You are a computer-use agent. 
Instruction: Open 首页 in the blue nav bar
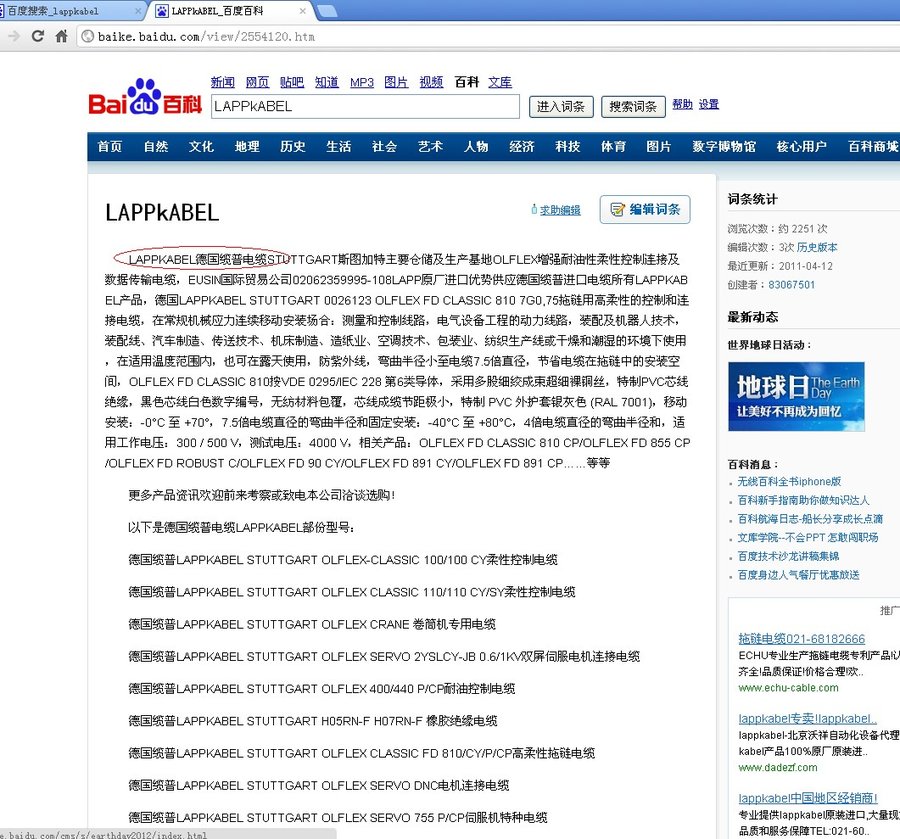point(110,147)
